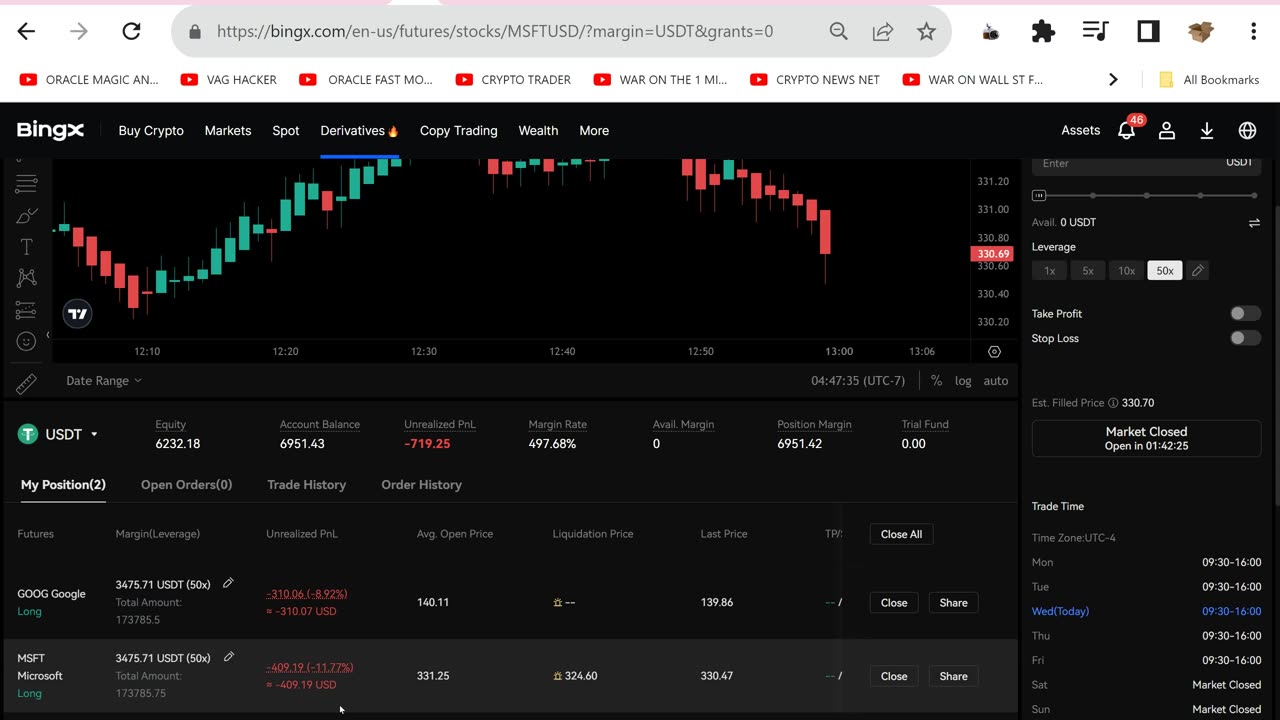Open Chrome three-dot menu
Viewport: 1280px width, 720px height.
[1254, 32]
